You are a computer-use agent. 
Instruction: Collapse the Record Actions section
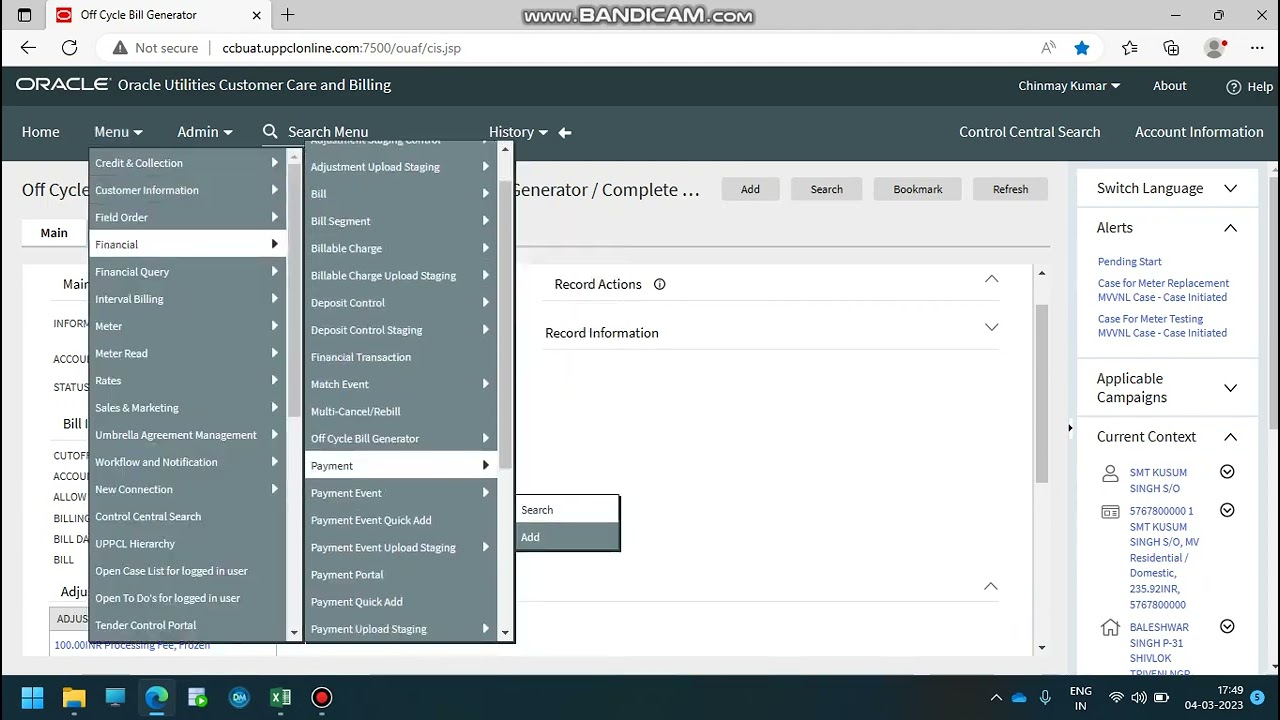[x=991, y=279]
